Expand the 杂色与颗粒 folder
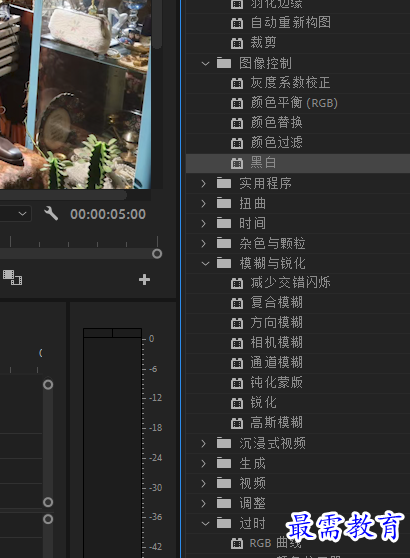The height and width of the screenshot is (558, 410). (204, 243)
